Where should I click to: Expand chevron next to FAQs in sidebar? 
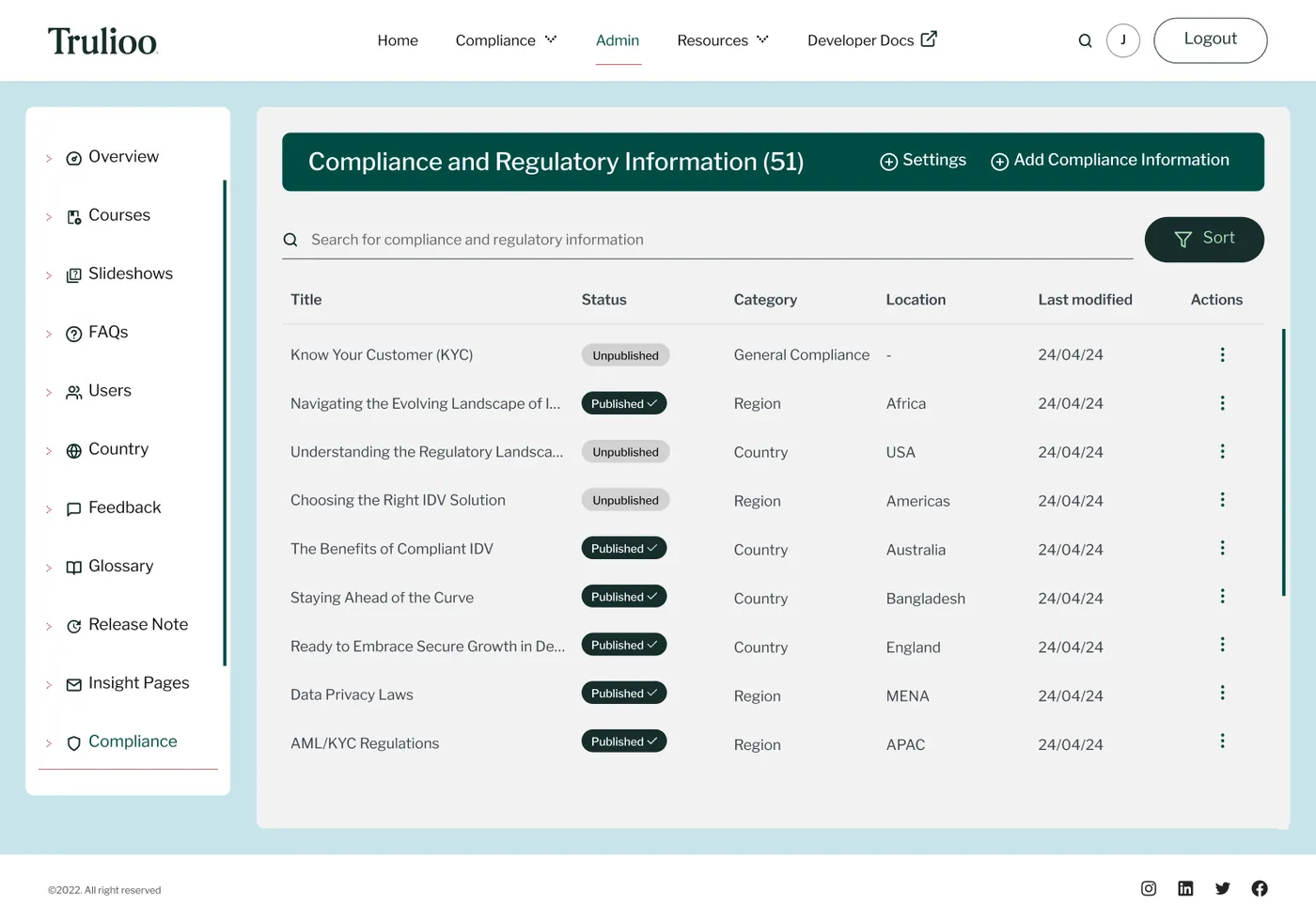tap(49, 334)
